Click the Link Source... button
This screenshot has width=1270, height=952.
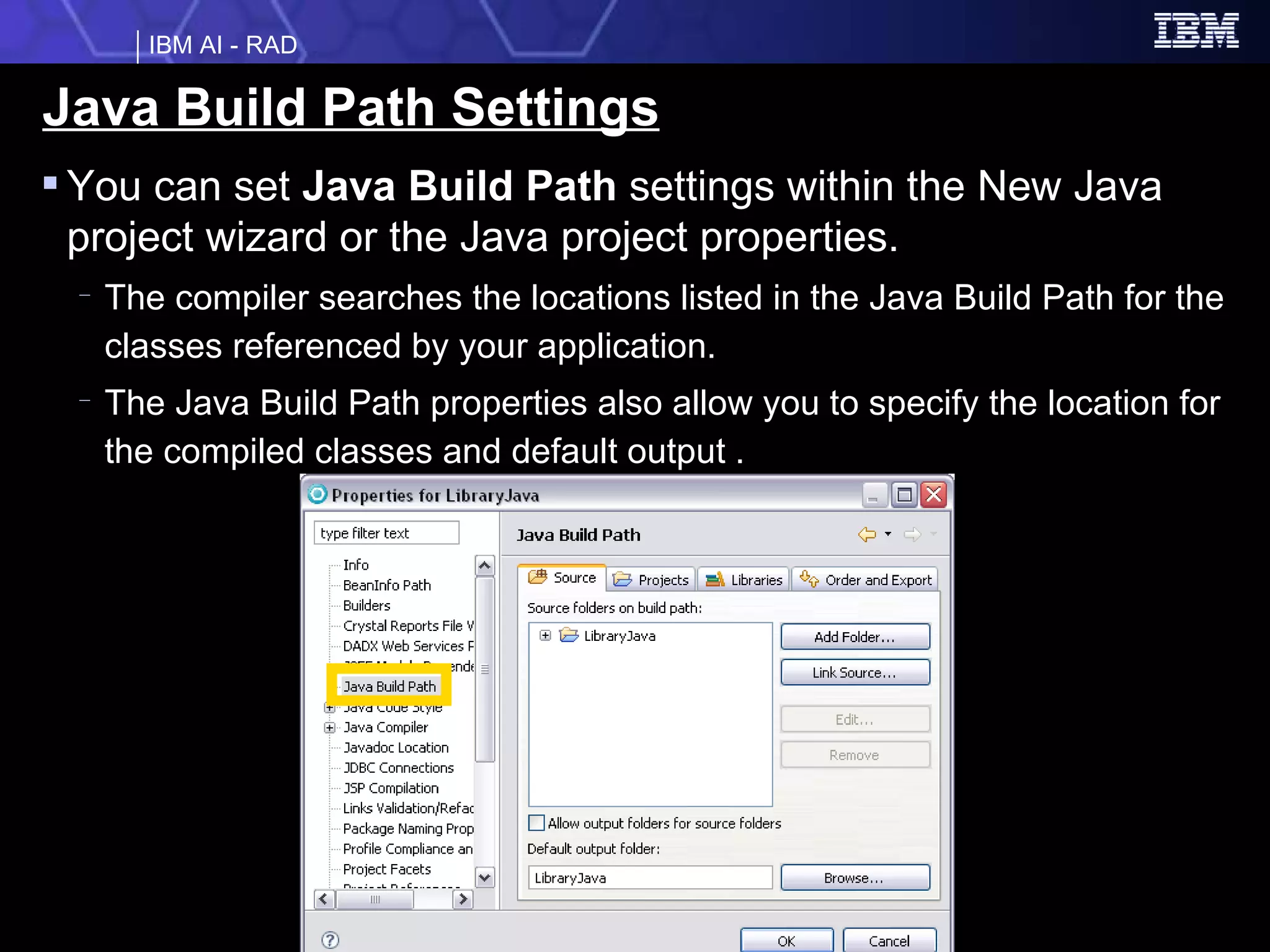pyautogui.click(x=855, y=672)
